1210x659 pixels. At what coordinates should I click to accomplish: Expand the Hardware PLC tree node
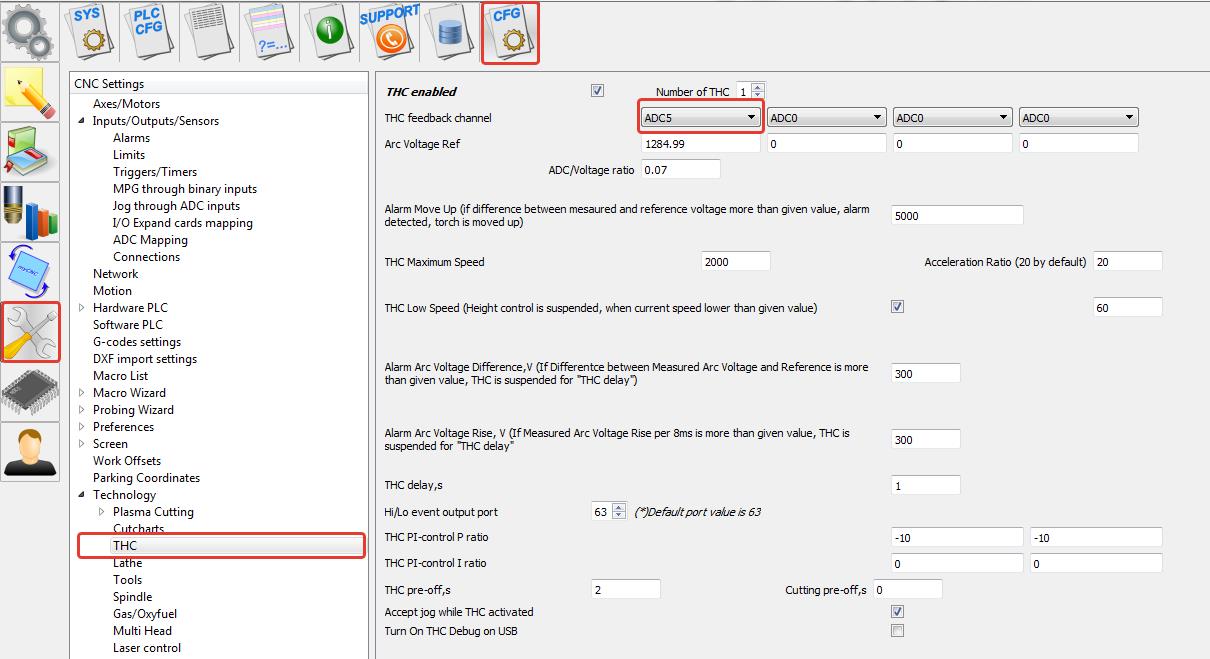pyautogui.click(x=82, y=308)
